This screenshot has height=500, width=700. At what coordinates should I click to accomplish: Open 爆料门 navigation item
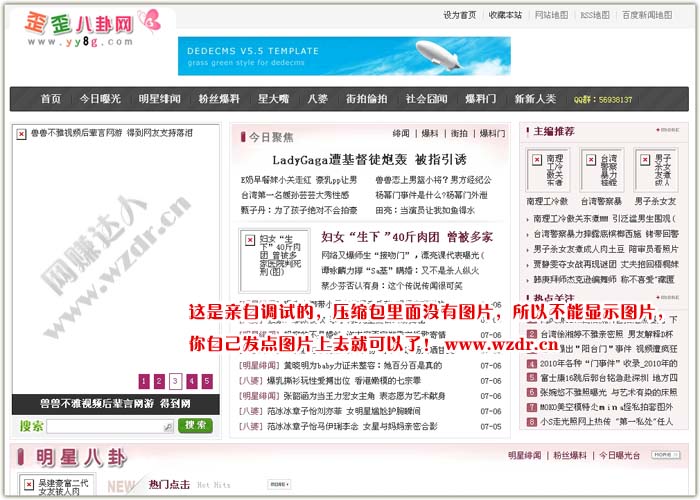(480, 99)
